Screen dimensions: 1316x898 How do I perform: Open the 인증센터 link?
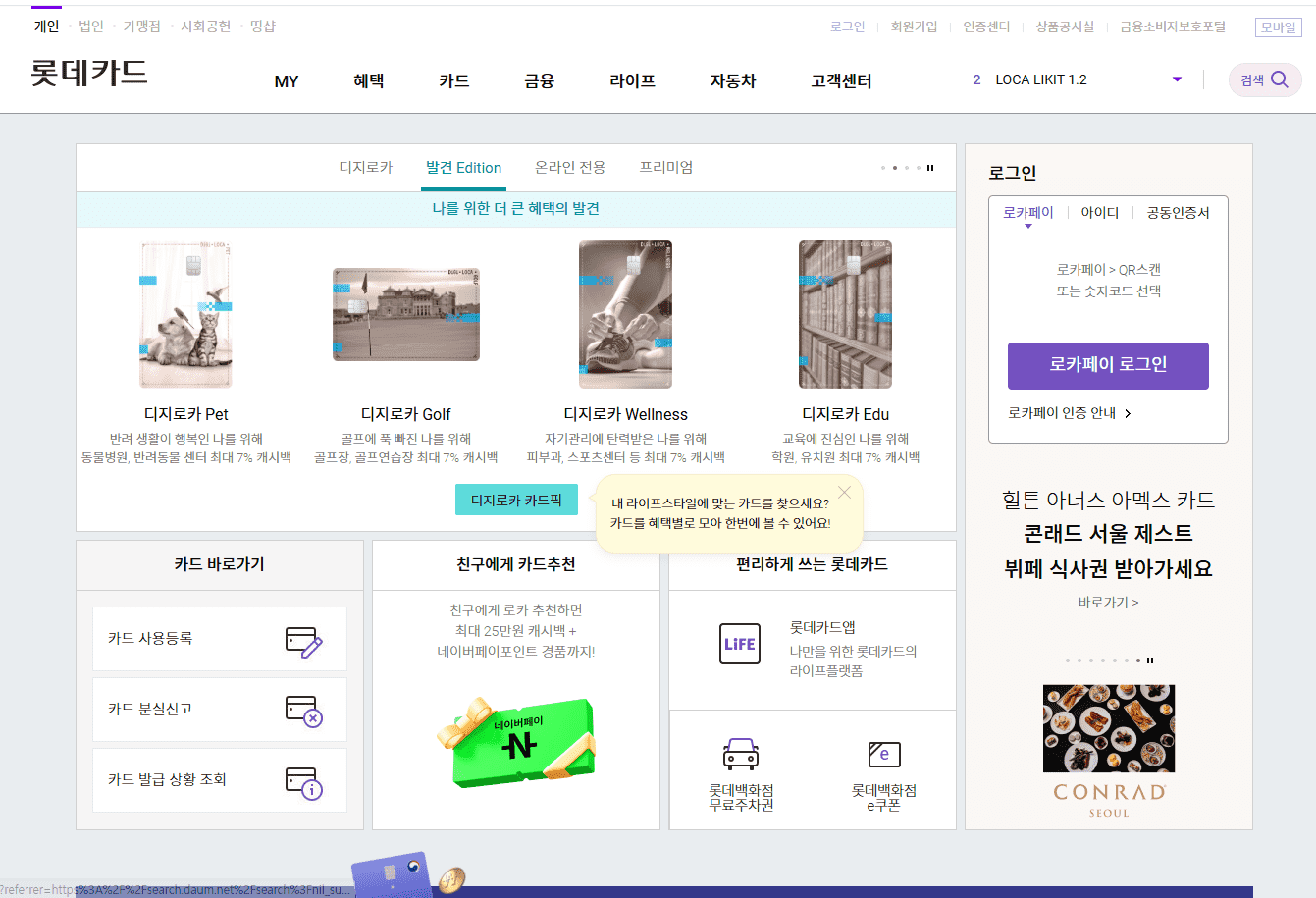(986, 26)
